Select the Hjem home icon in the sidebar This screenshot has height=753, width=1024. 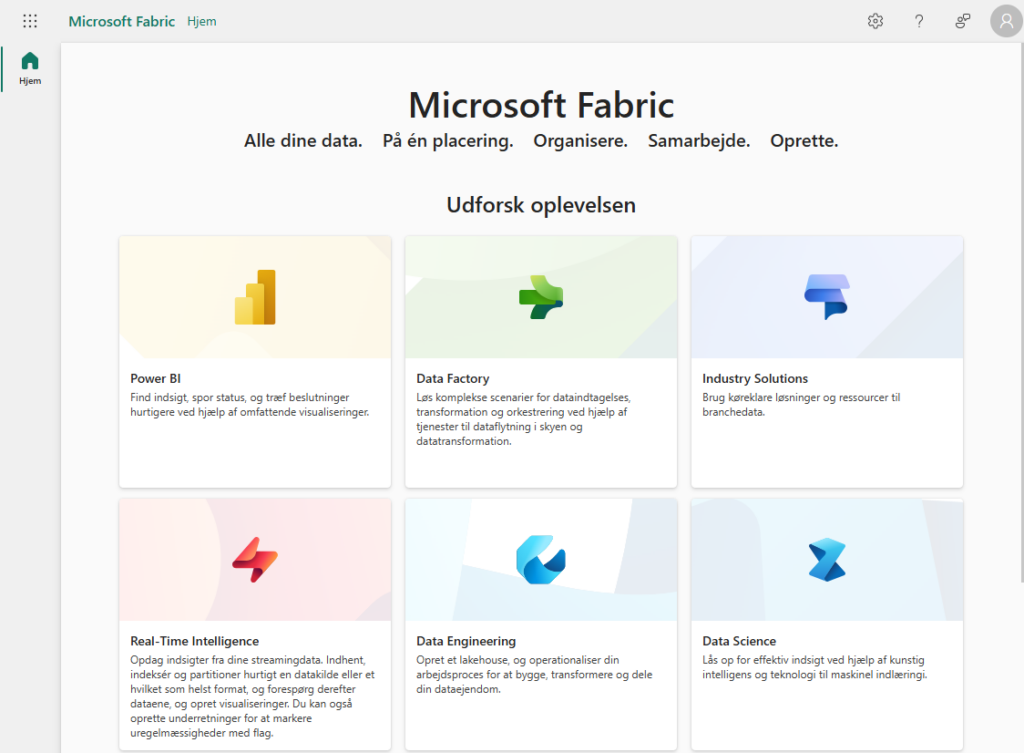tap(30, 68)
